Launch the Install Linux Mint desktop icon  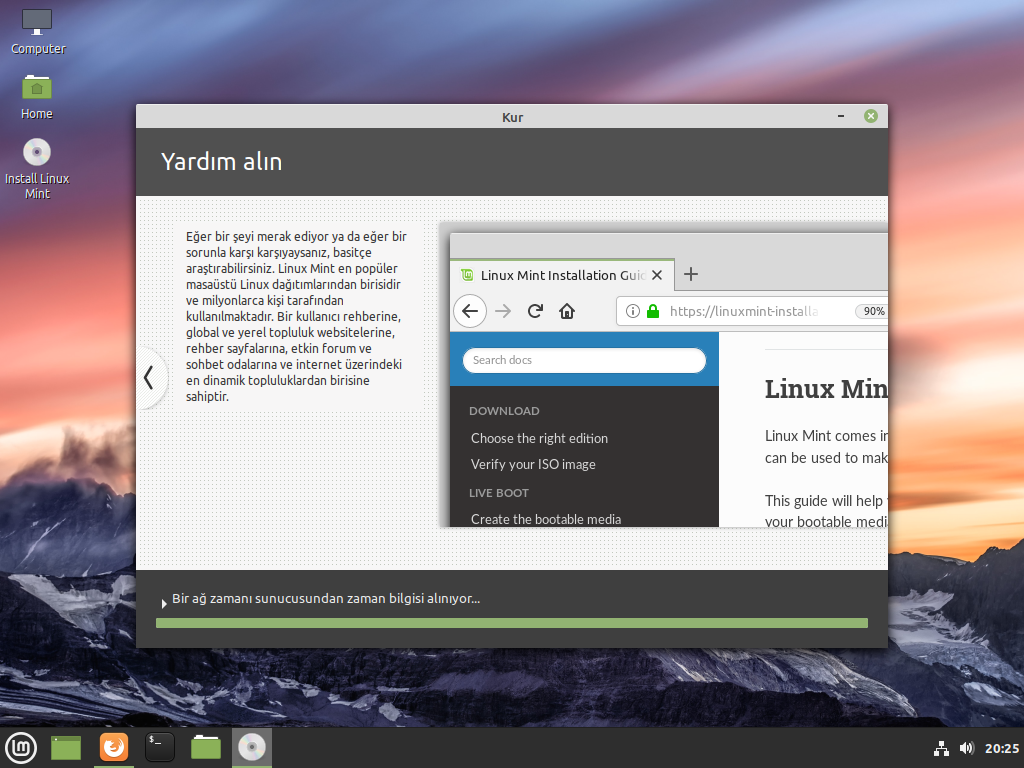[37, 168]
